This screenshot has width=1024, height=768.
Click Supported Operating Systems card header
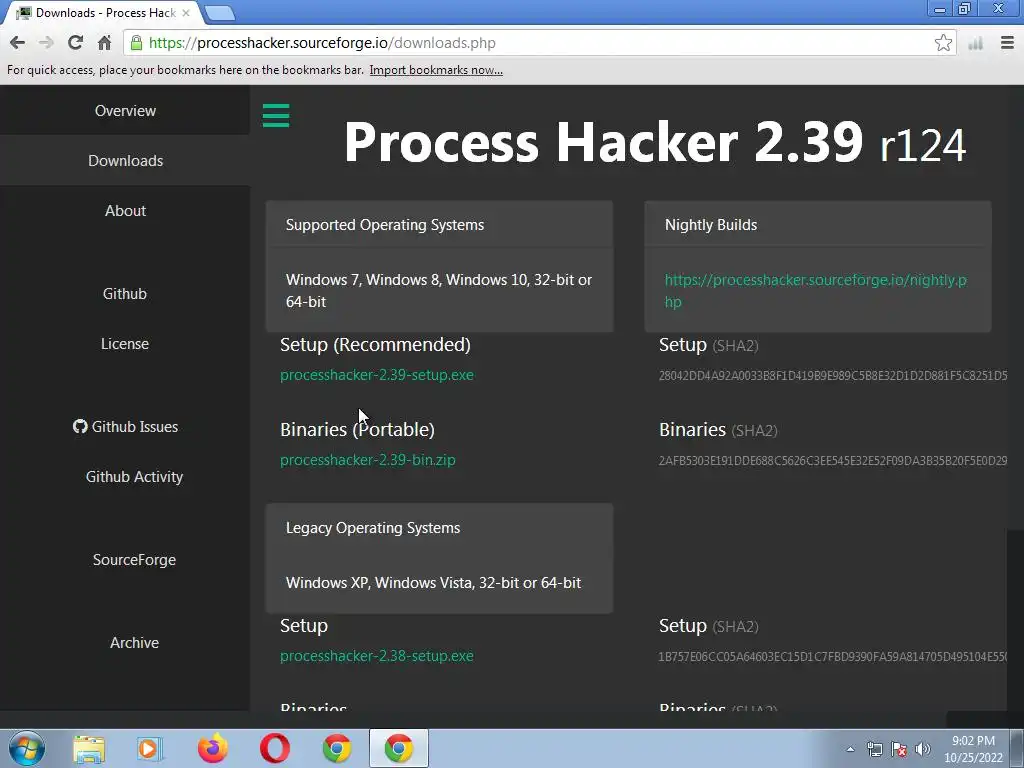pyautogui.click(x=439, y=225)
